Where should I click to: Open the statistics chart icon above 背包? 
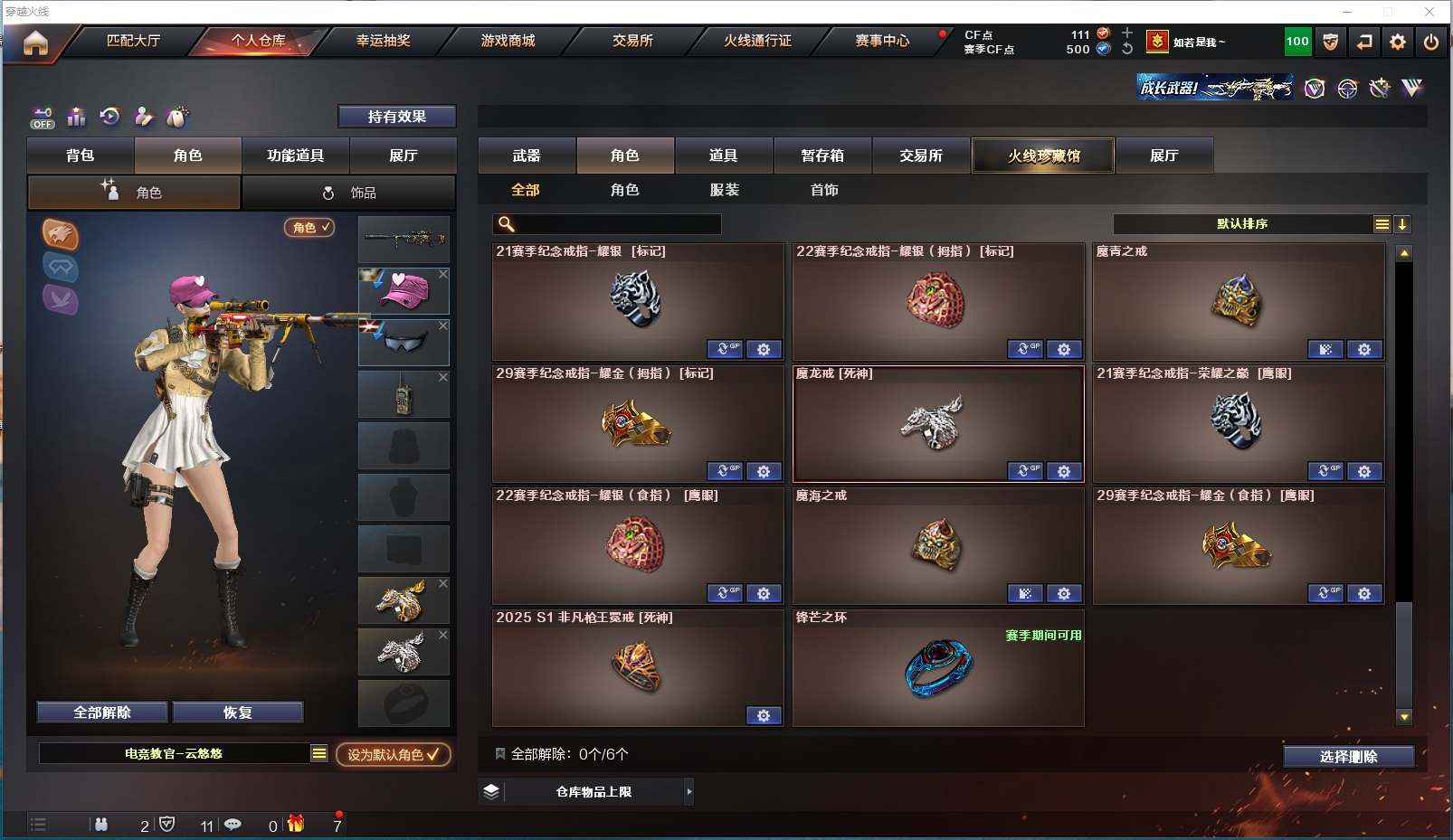[x=76, y=117]
